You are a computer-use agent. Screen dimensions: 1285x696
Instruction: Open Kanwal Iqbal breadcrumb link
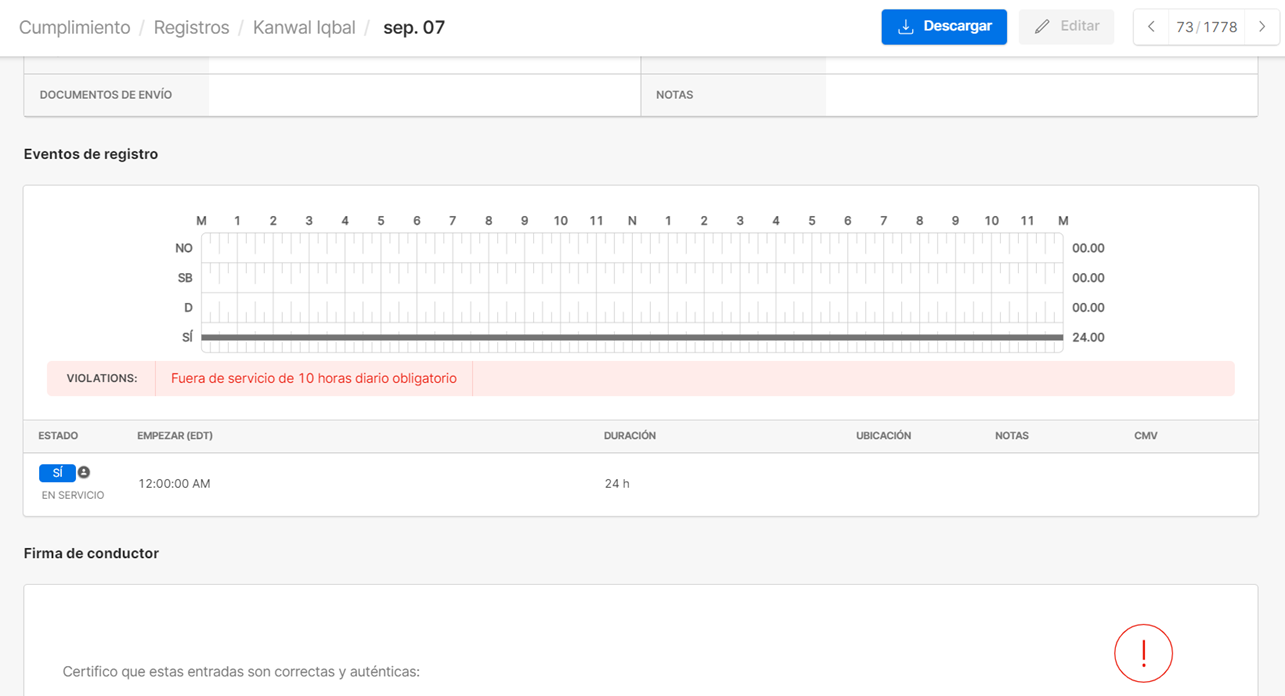click(304, 27)
